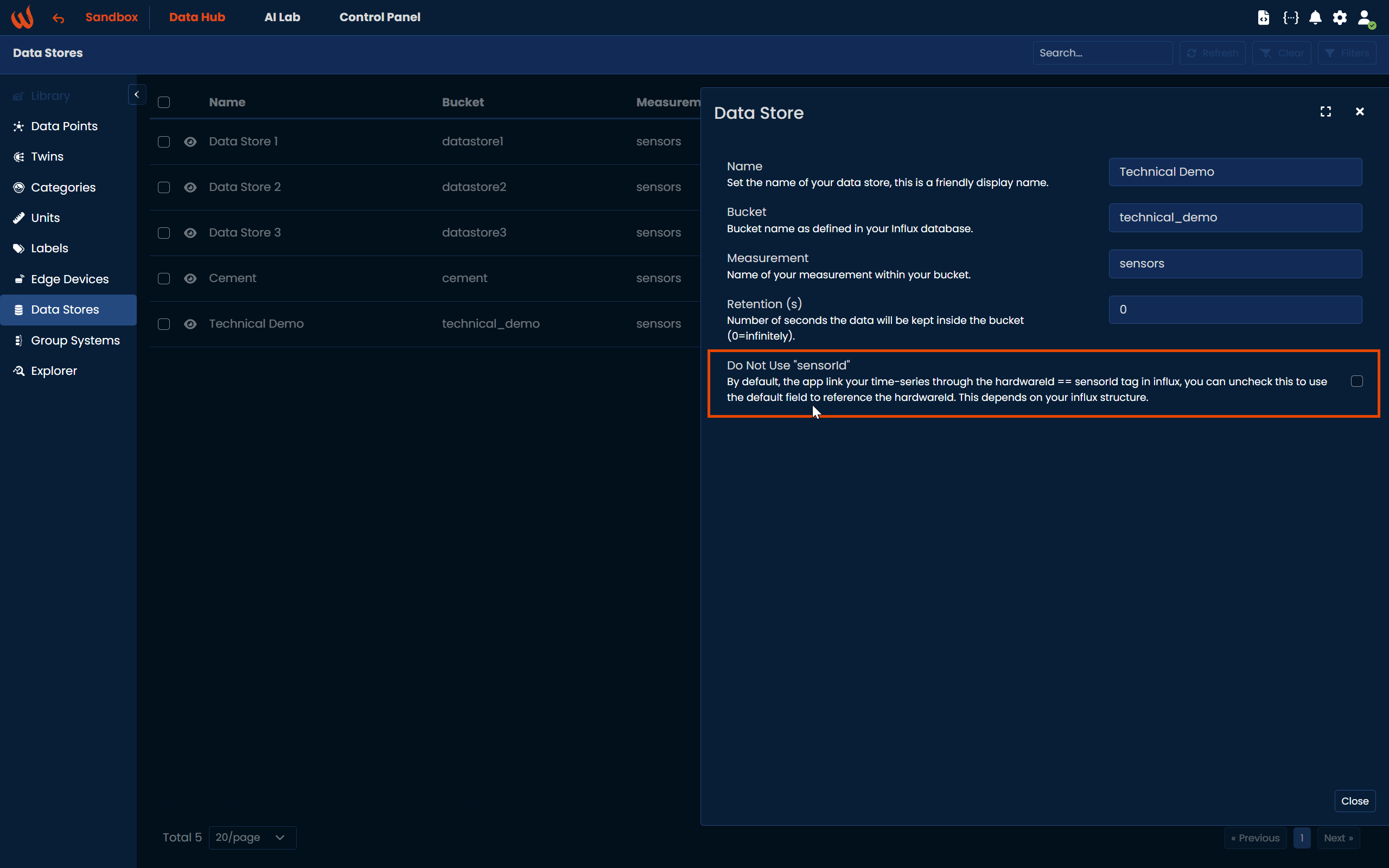The width and height of the screenshot is (1389, 868).
Task: Click the Retention seconds input field
Action: [x=1234, y=309]
